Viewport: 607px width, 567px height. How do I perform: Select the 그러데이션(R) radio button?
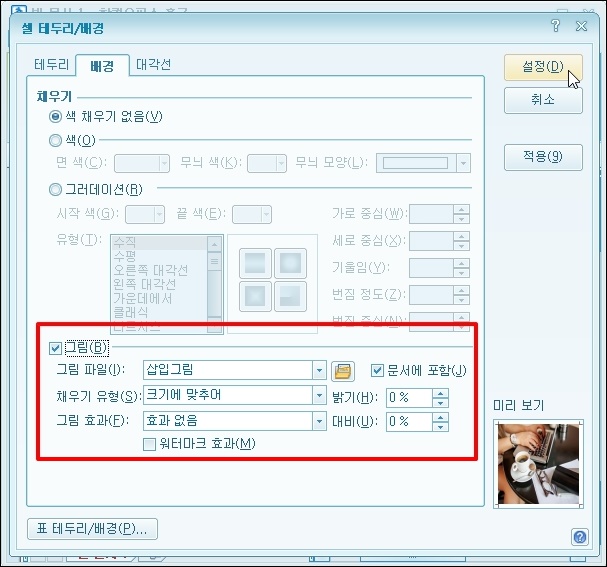tap(55, 189)
